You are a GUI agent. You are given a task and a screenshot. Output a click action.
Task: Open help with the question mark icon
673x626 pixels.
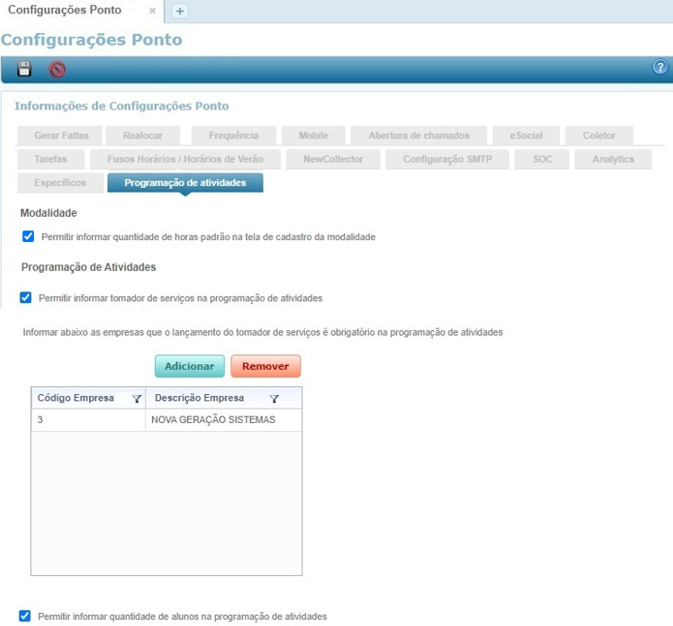[x=660, y=68]
